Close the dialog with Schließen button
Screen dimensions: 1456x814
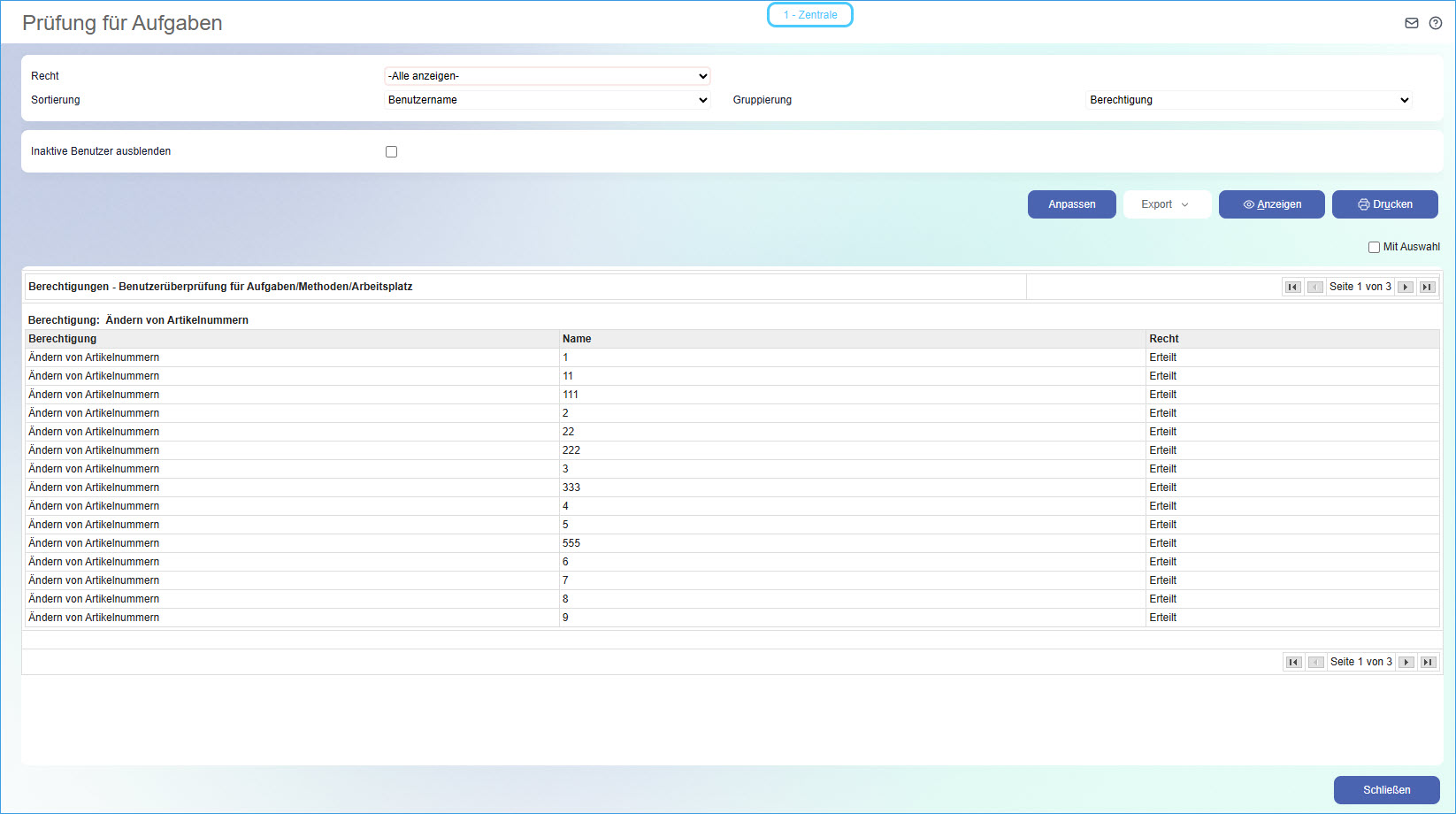[1386, 790]
